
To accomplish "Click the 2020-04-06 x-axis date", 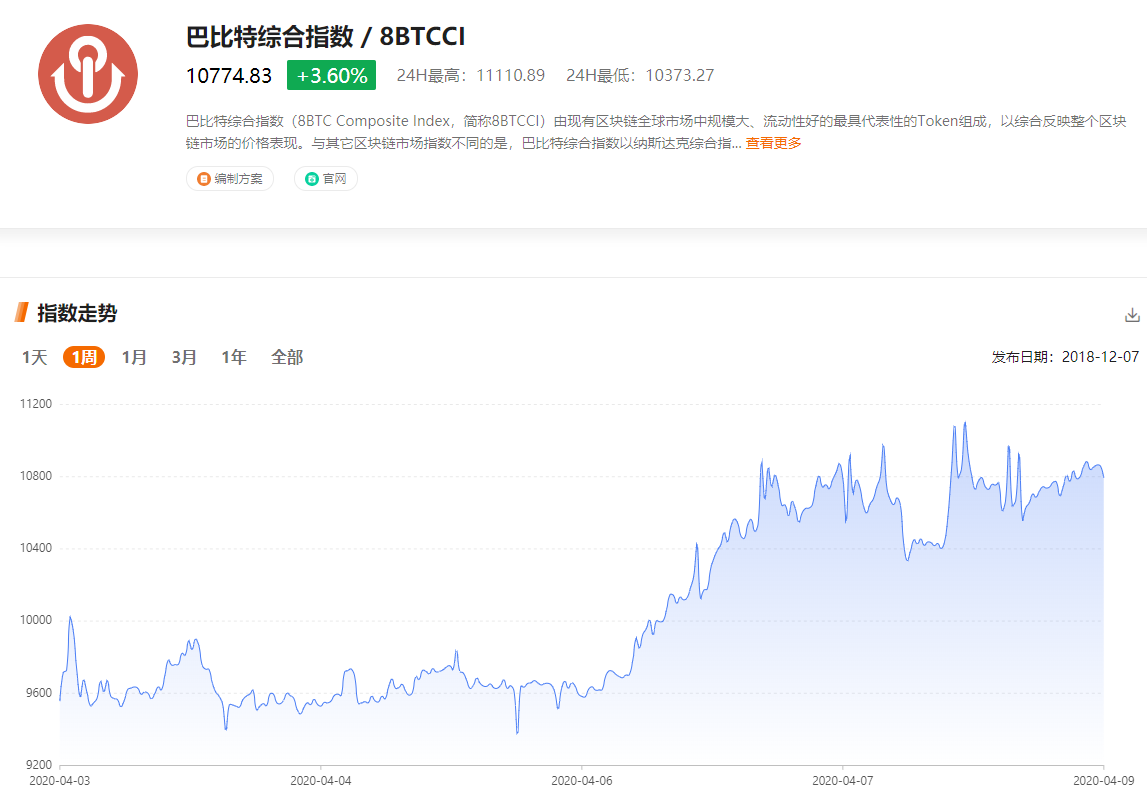I will click(582, 781).
